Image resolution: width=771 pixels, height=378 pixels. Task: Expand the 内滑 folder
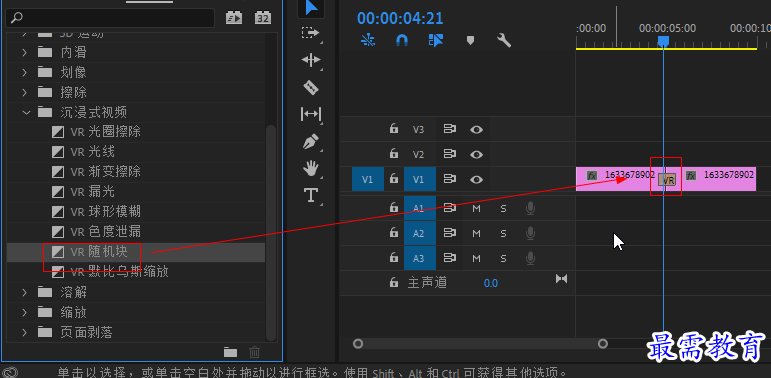pos(25,52)
